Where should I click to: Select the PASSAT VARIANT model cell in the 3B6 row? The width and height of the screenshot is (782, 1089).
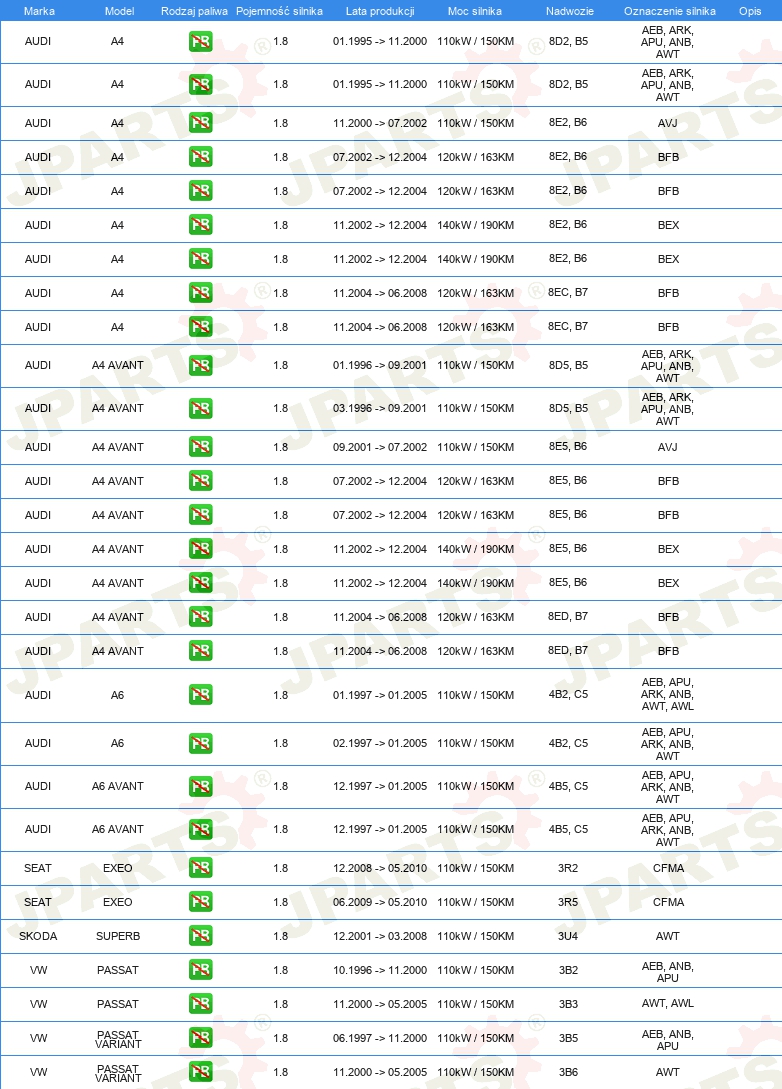(x=118, y=1073)
